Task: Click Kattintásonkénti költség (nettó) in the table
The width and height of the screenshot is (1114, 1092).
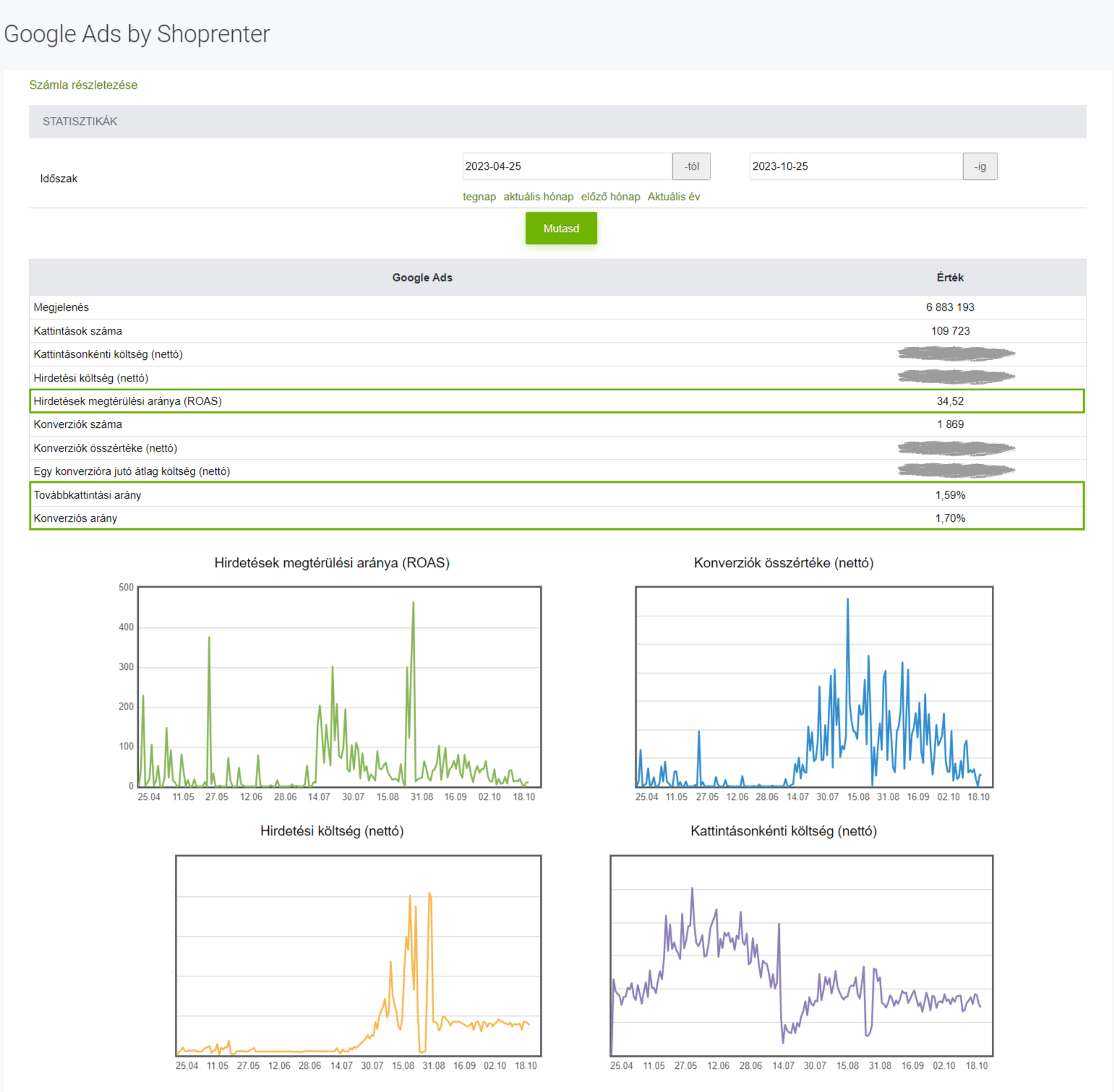Action: coord(108,354)
